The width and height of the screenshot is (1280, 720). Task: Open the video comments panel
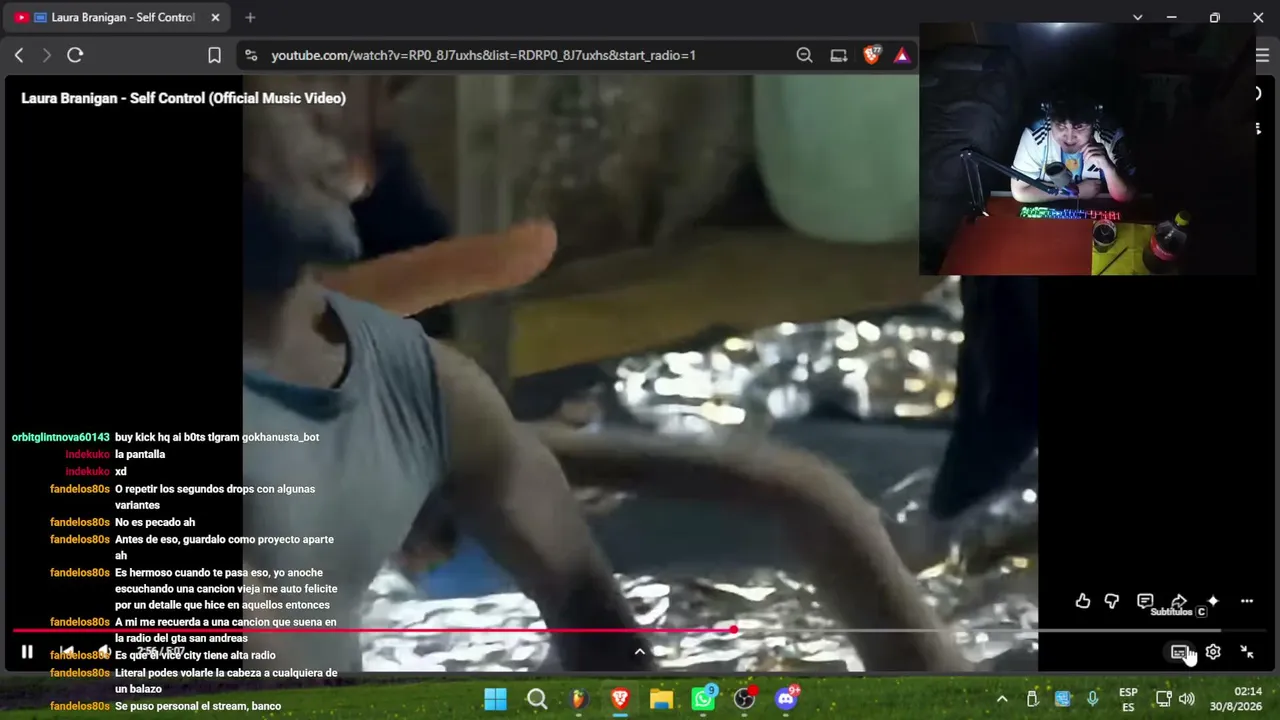click(x=1145, y=601)
